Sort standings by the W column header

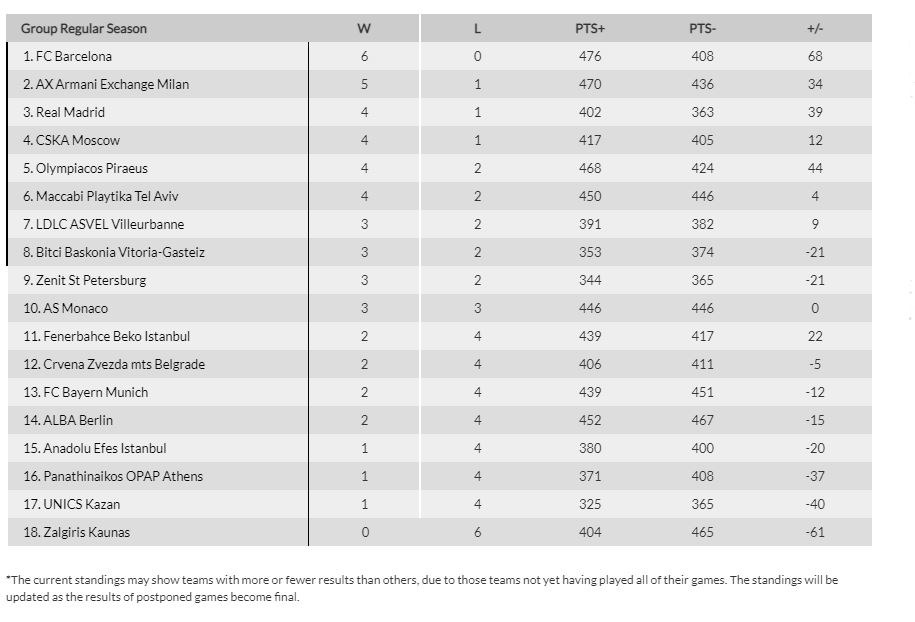(364, 28)
